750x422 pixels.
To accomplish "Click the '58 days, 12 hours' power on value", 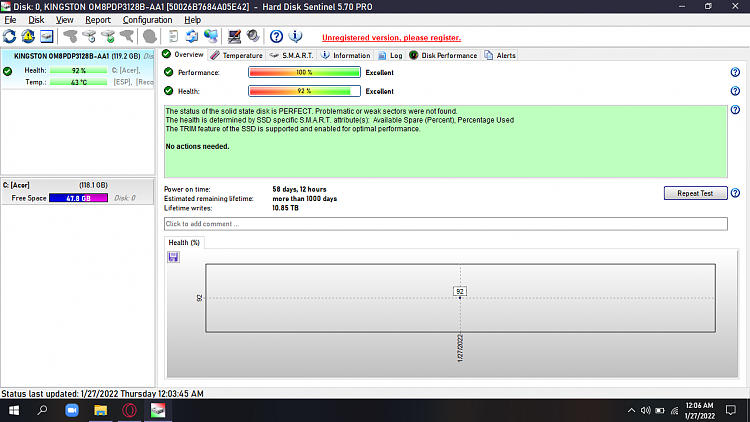I will tap(299, 189).
